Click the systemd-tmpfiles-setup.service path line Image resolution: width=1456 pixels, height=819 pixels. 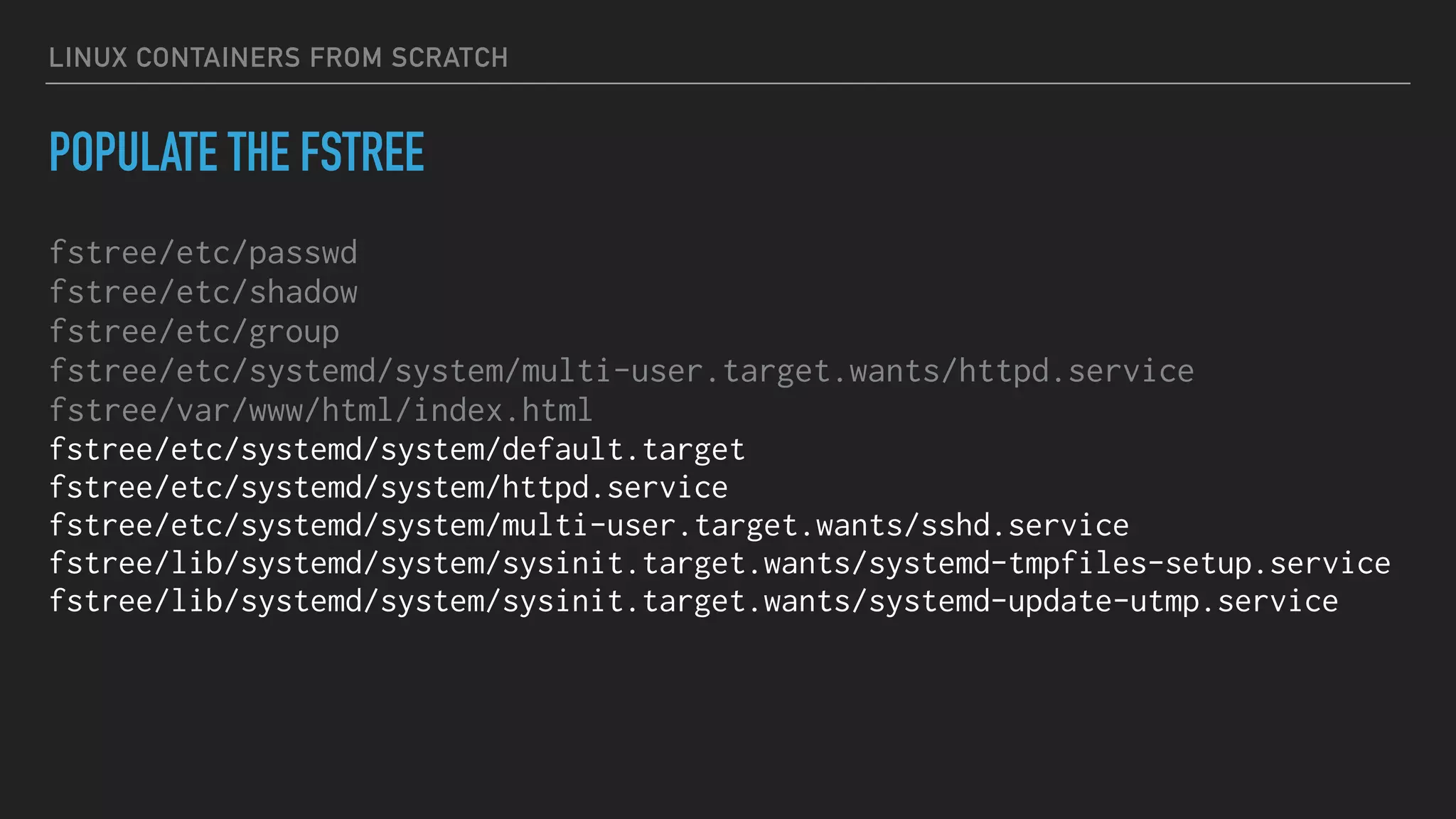pyautogui.click(x=719, y=564)
